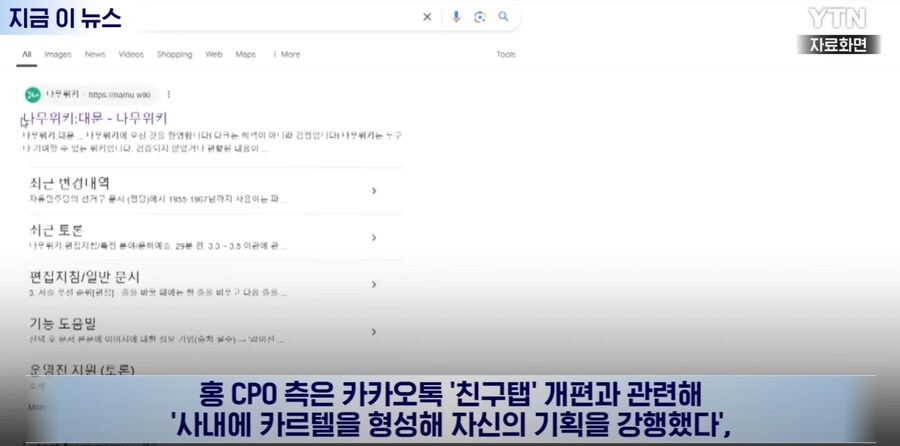This screenshot has width=900, height=446.
Task: Expand the More search filters dropdown
Action: tap(286, 54)
